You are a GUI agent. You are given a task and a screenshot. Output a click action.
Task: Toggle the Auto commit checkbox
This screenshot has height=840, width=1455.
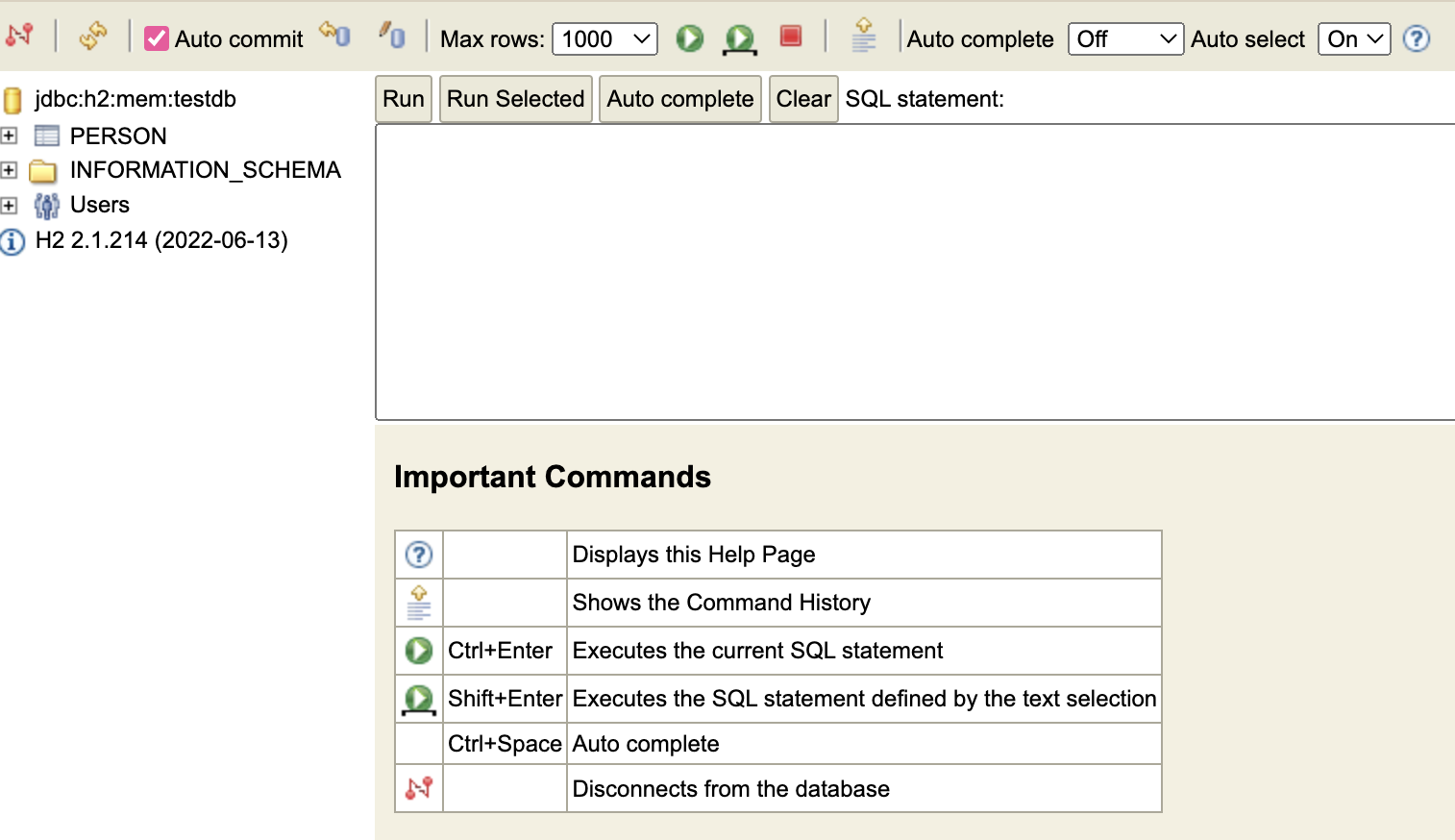click(x=156, y=38)
